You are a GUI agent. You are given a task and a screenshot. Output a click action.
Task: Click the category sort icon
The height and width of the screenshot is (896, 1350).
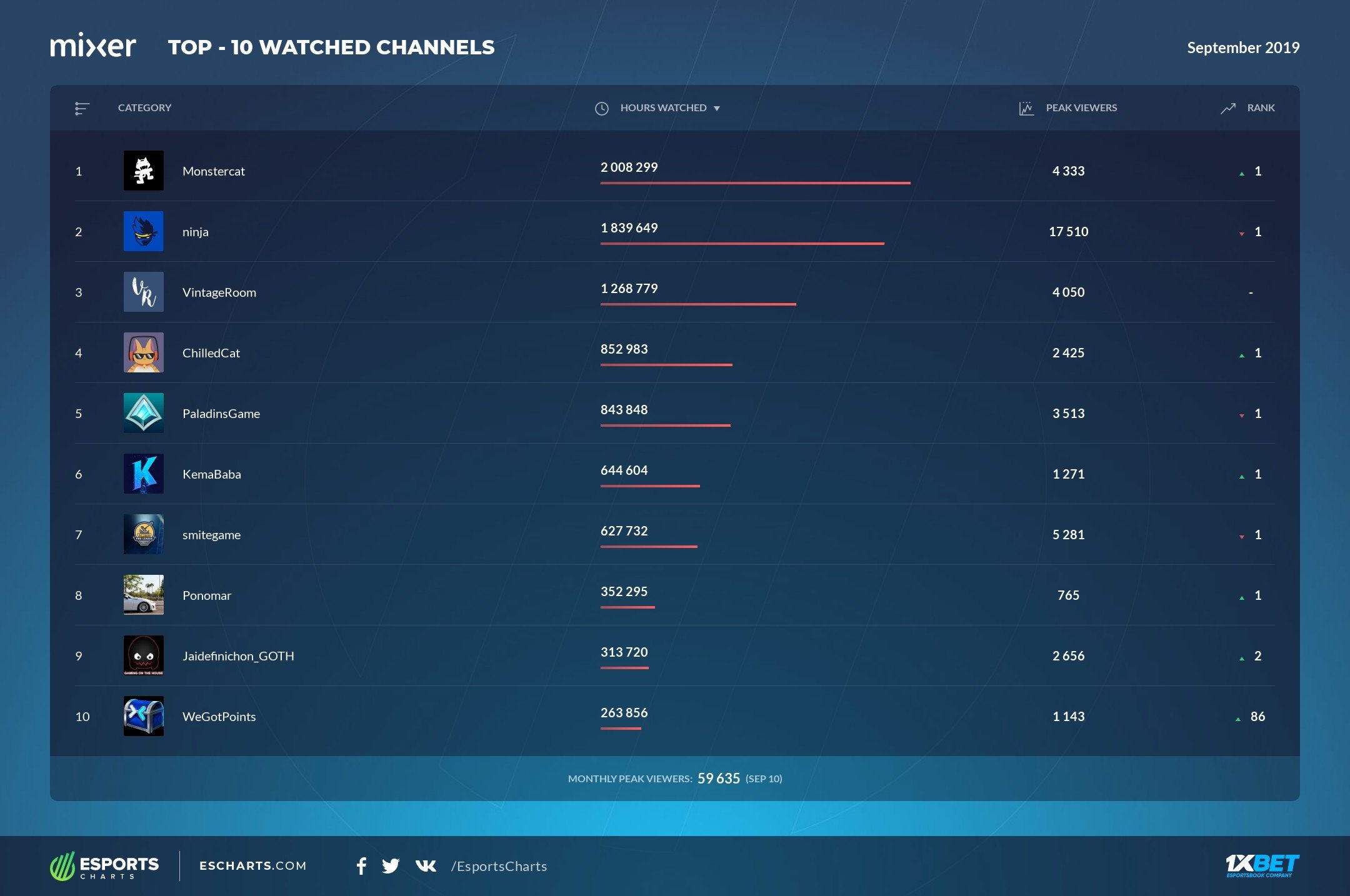[82, 108]
